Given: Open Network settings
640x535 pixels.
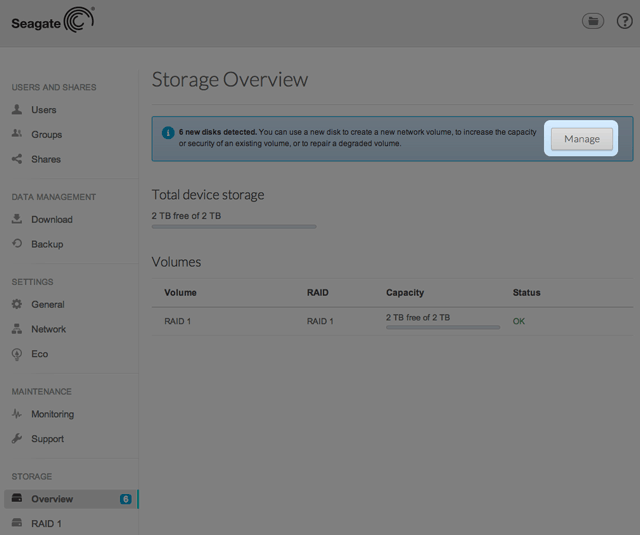Looking at the screenshot, I should point(48,329).
